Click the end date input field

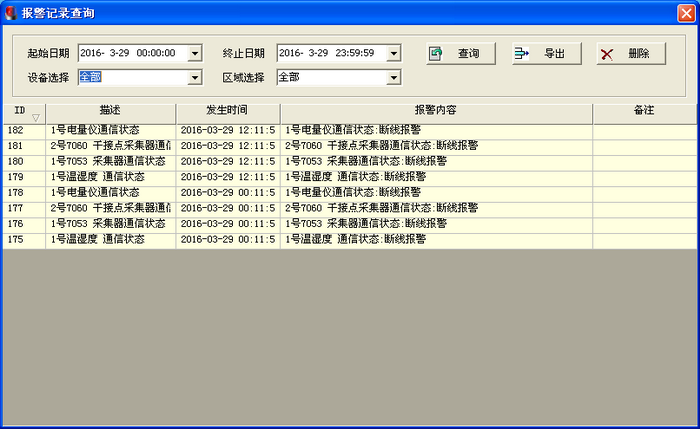330,53
